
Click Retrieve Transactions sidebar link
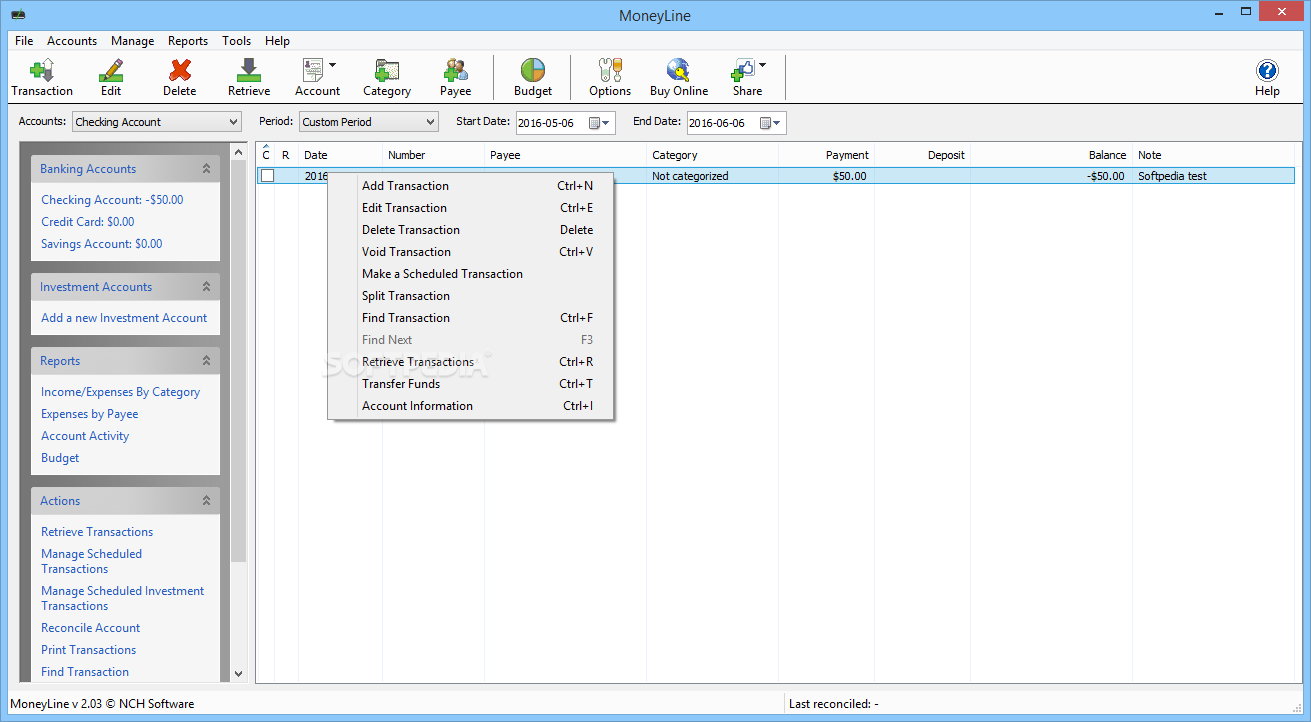(97, 532)
